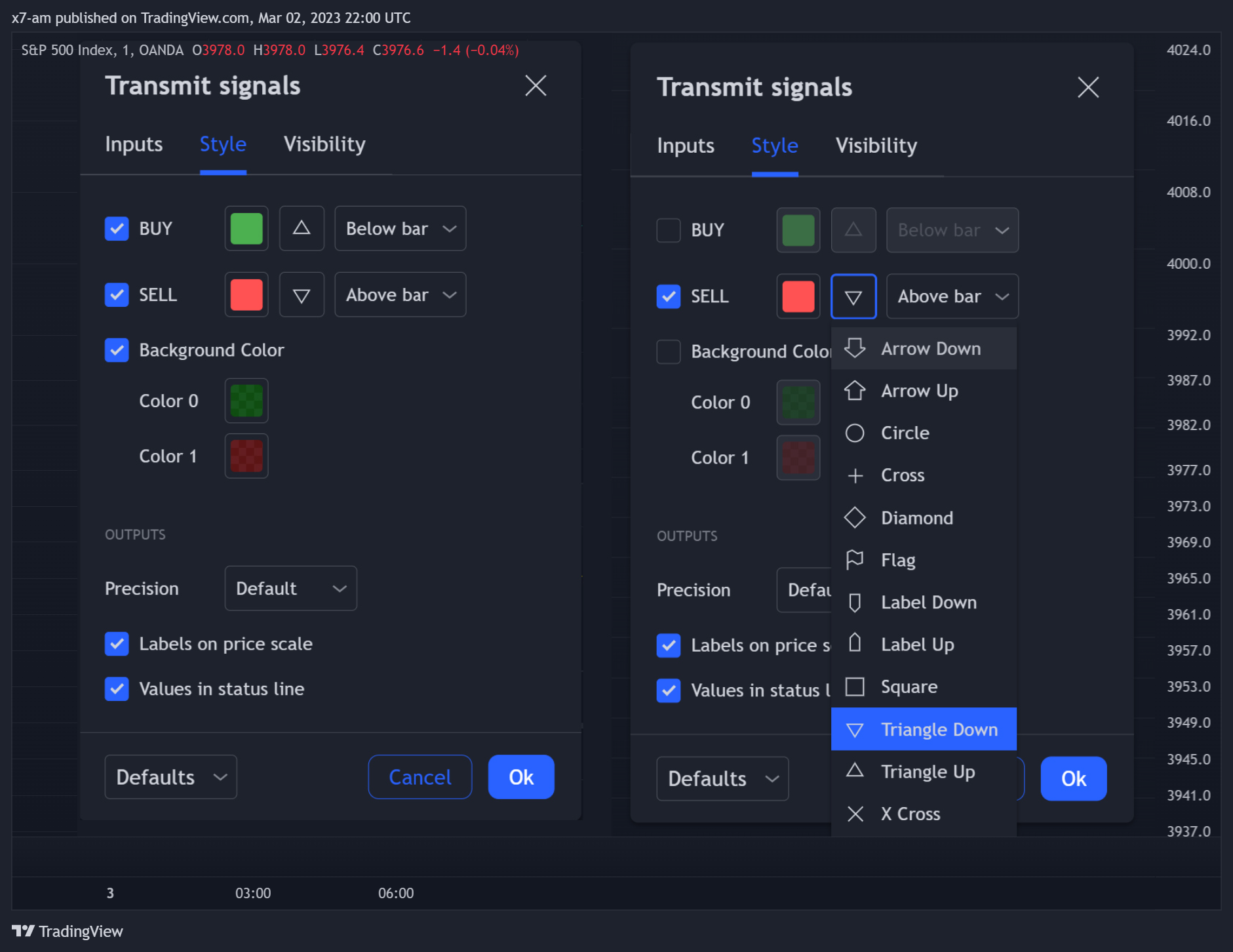Open Precision dropdown in right dialog

pos(804,590)
